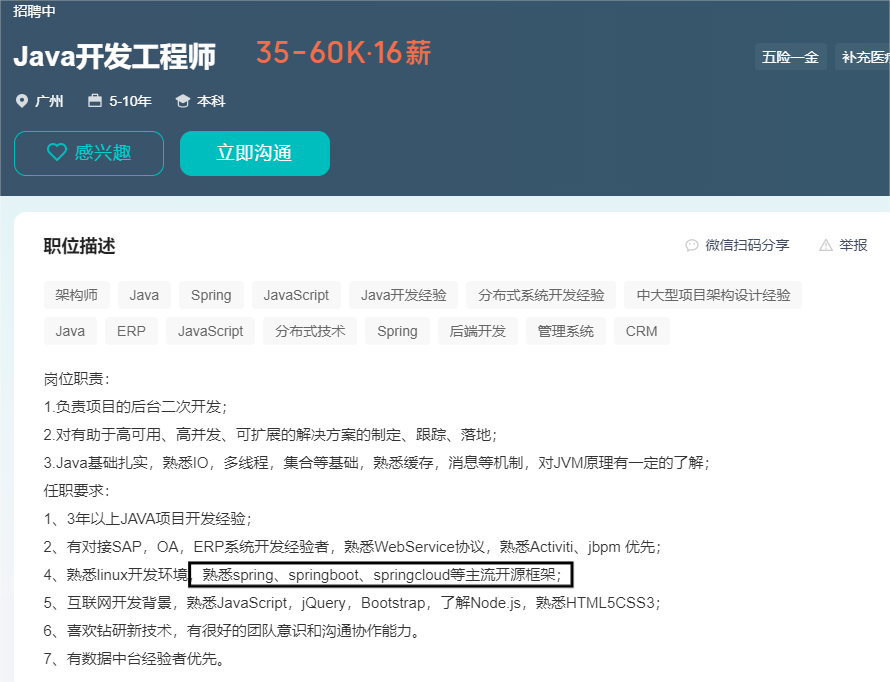Click the 感兴趣 heart button

[89, 153]
